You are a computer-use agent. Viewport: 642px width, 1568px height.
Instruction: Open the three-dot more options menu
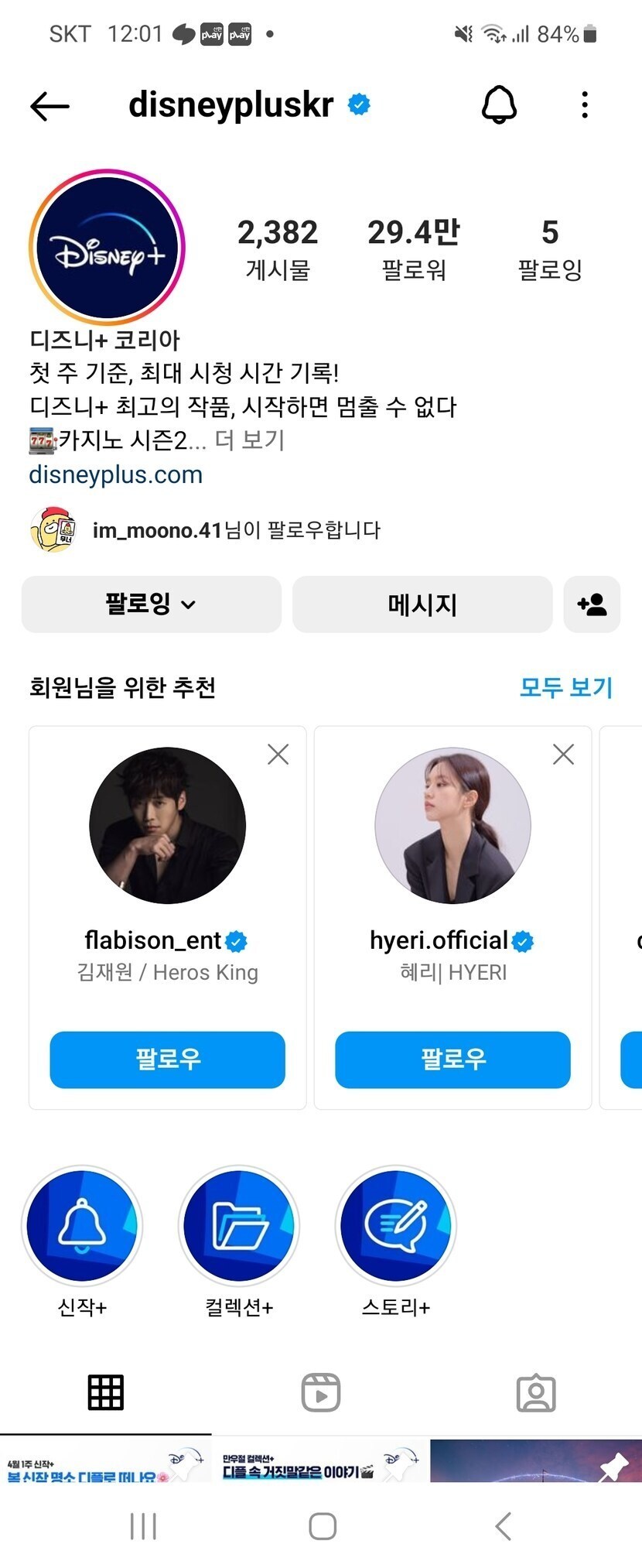(585, 104)
